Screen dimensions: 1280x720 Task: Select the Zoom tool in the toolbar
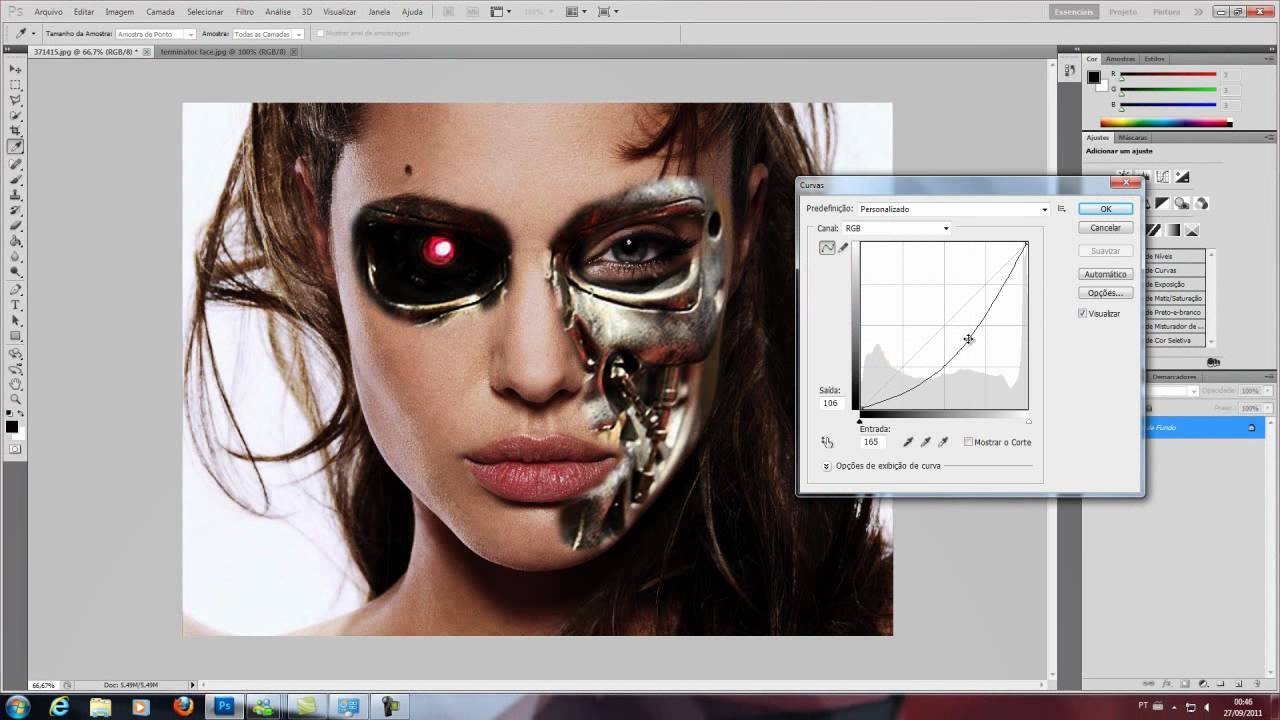point(16,399)
